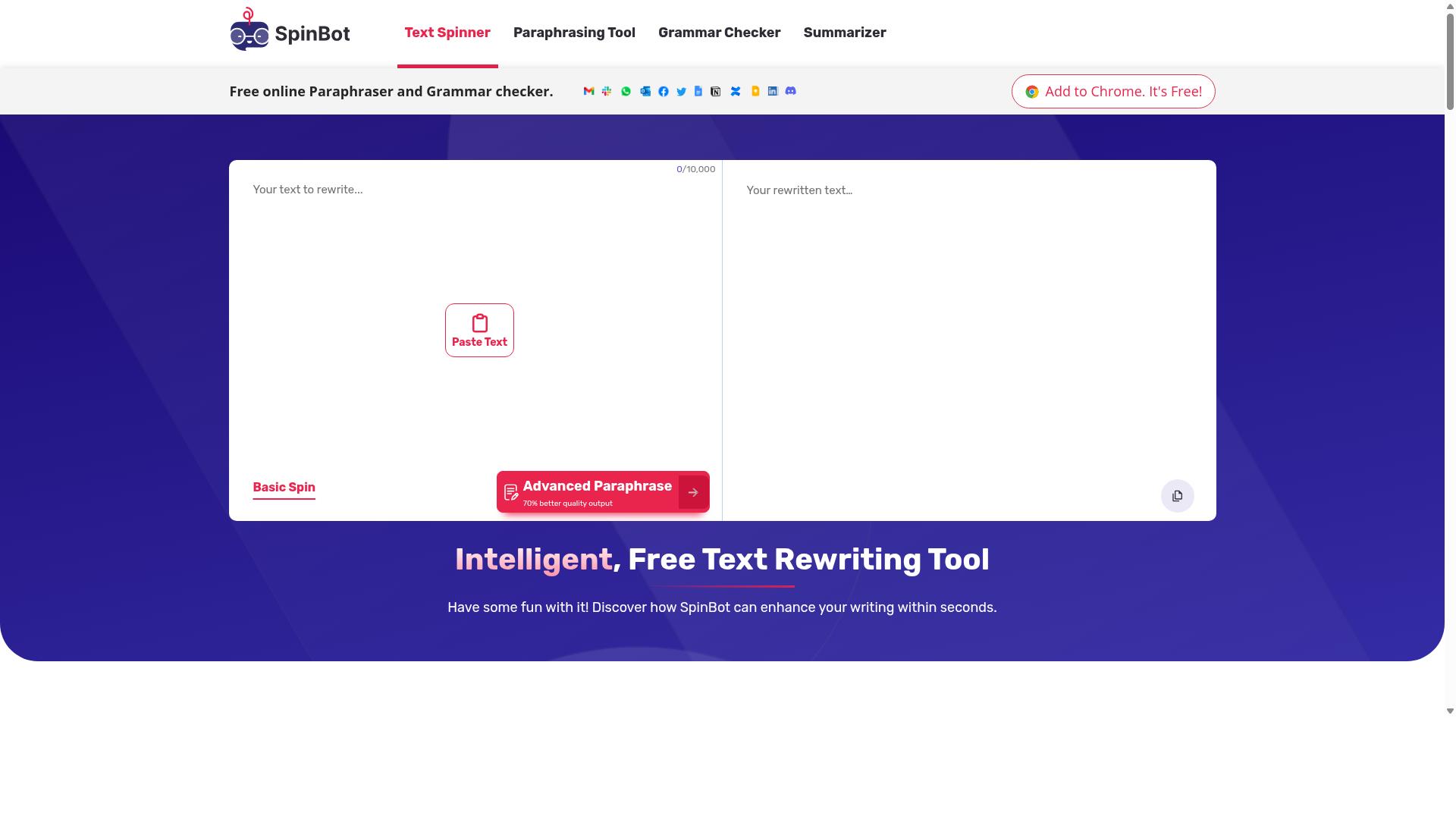
Task: Click the Discord icon
Action: pos(791,91)
